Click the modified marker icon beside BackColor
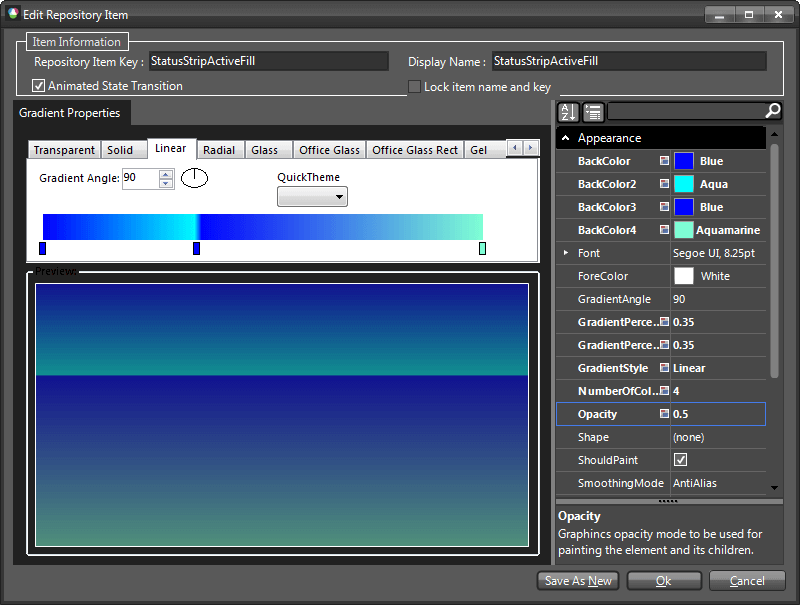This screenshot has width=800, height=605. (x=664, y=161)
